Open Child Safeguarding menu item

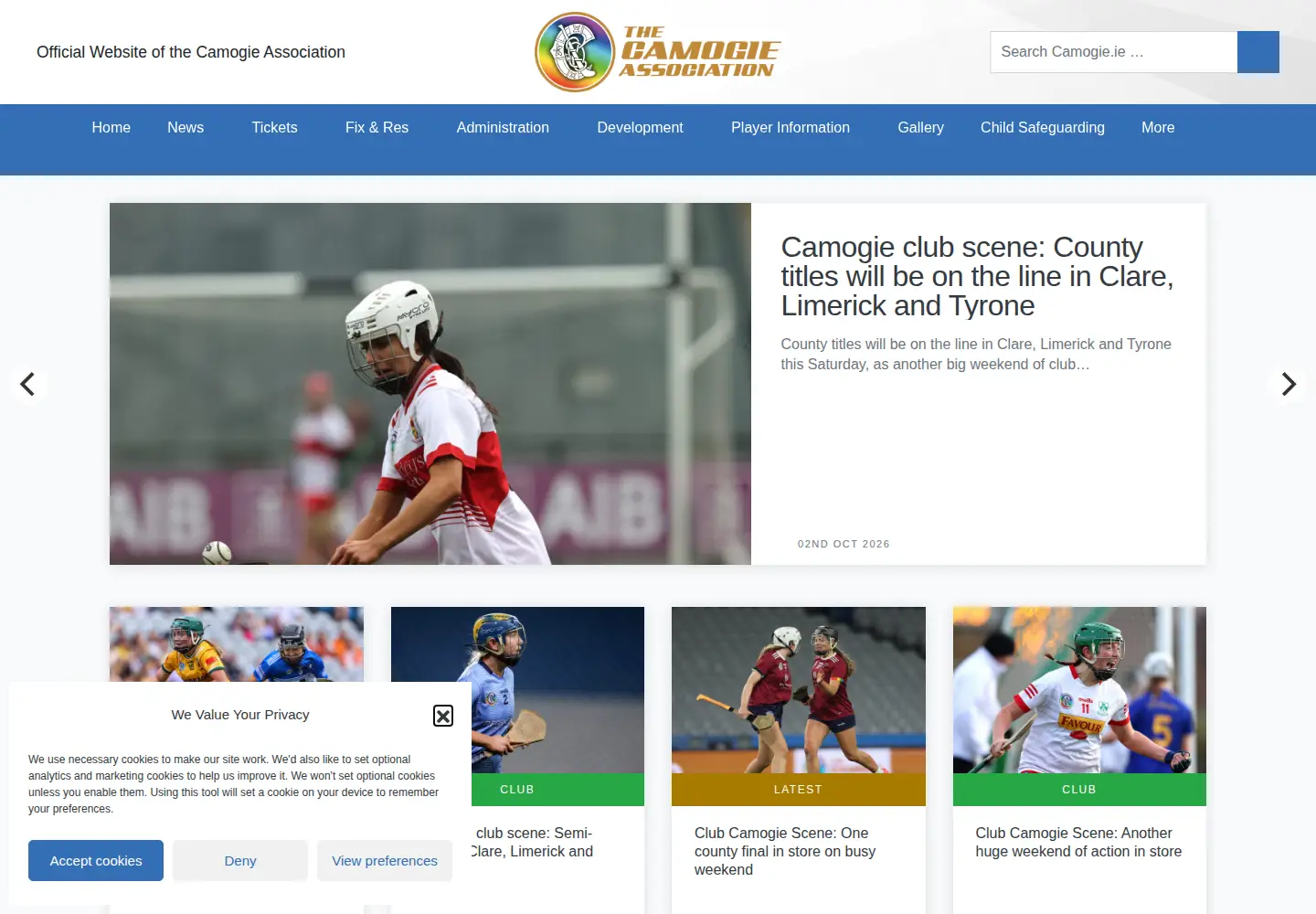pyautogui.click(x=1043, y=128)
